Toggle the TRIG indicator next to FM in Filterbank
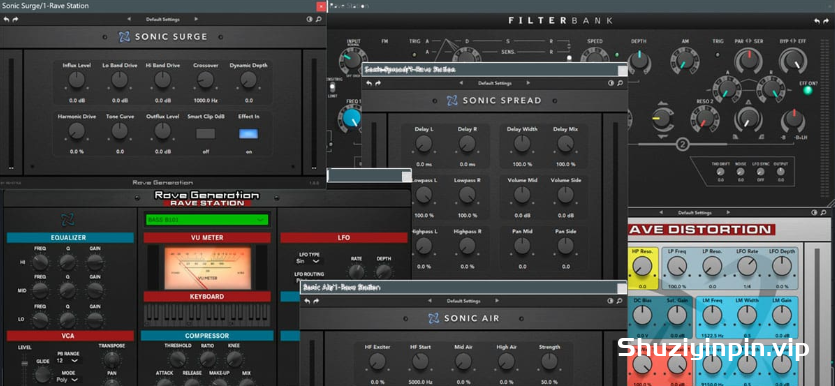 414,54
